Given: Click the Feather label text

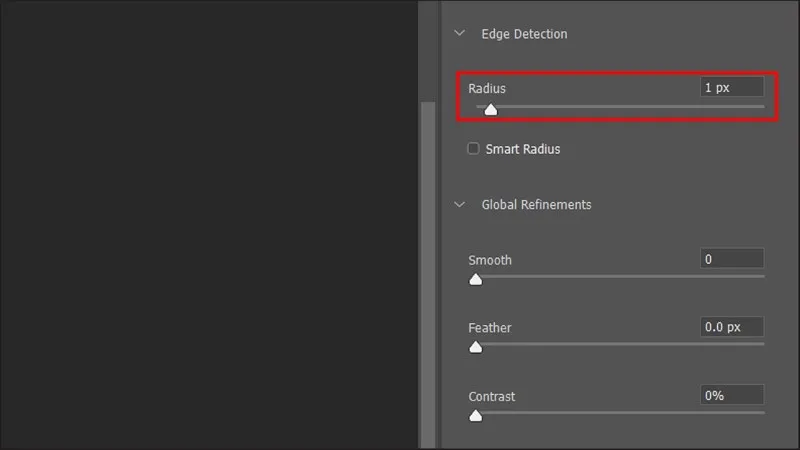Looking at the screenshot, I should tap(490, 328).
